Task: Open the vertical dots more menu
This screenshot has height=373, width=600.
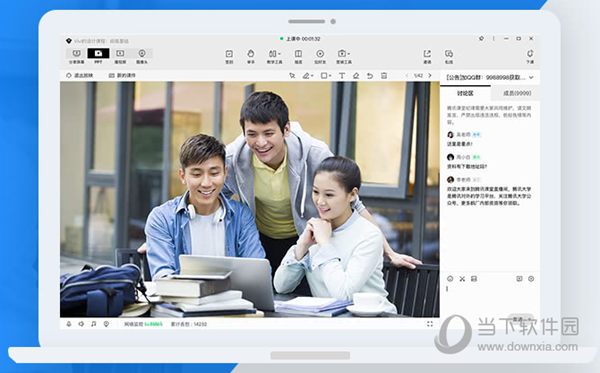Action: point(494,39)
